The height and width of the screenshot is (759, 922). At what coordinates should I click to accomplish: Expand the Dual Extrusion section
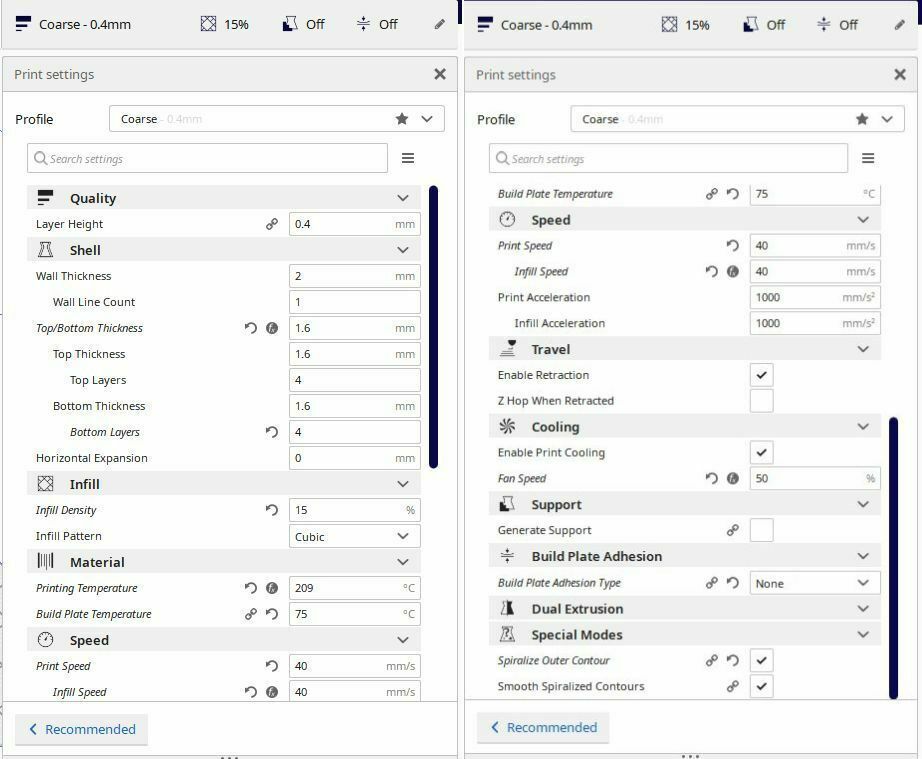862,609
